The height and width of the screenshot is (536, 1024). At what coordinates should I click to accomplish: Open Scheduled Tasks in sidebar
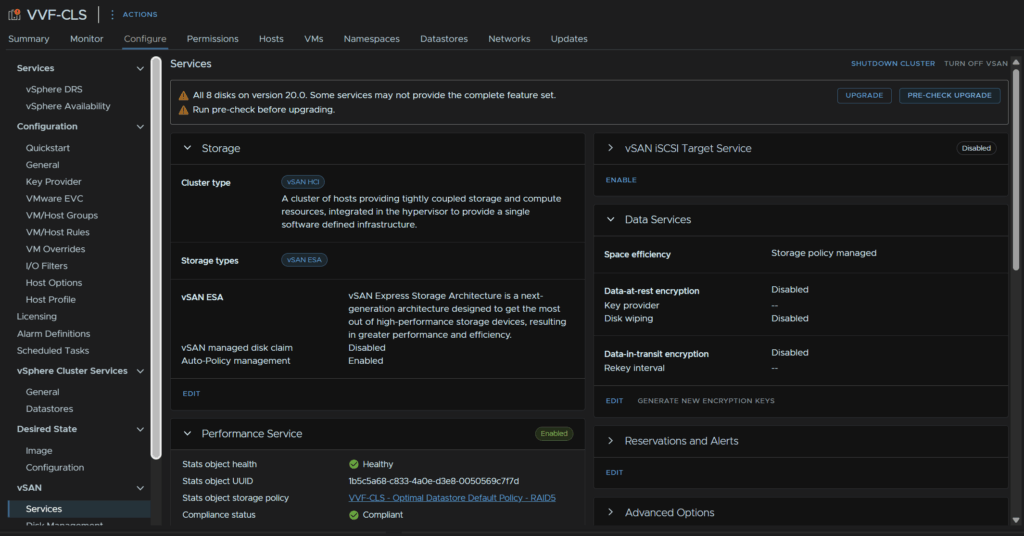click(x=53, y=351)
